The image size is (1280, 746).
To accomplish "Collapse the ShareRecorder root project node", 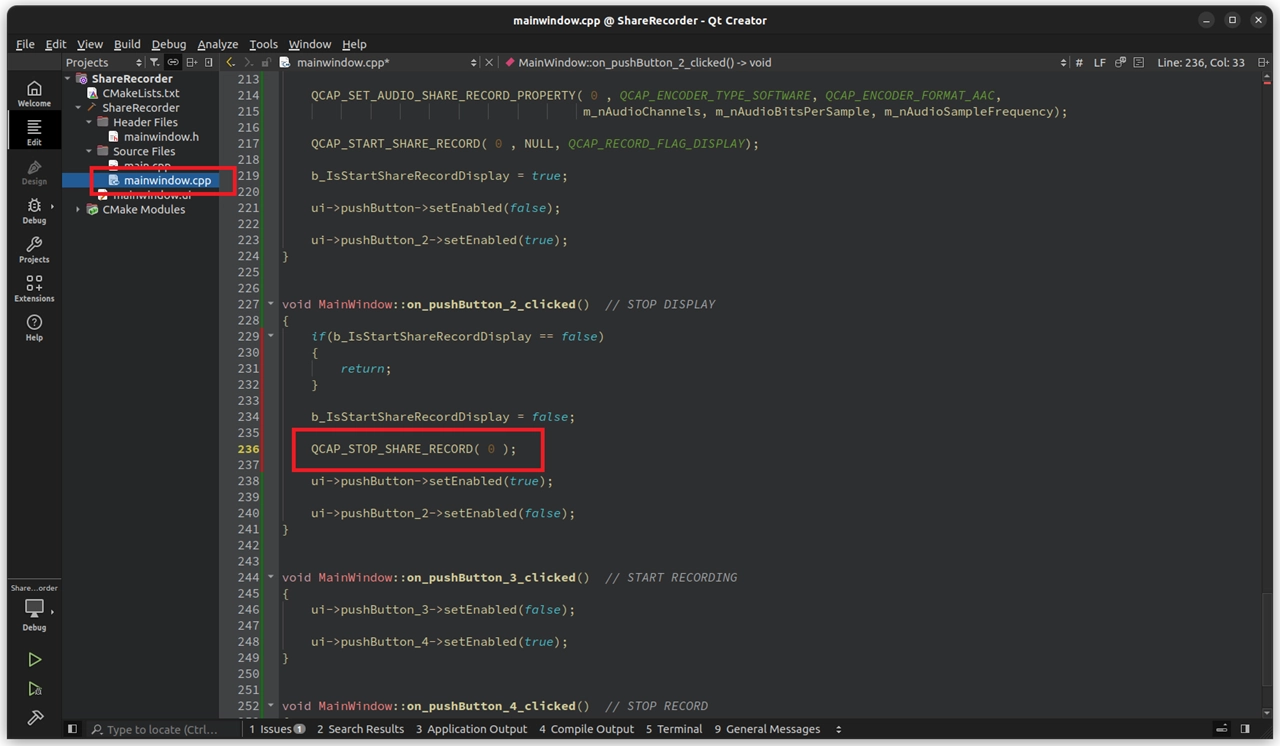I will (x=68, y=79).
